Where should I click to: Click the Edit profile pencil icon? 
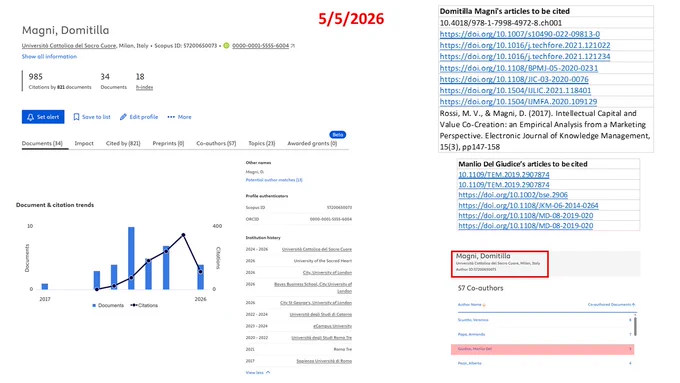[x=123, y=117]
